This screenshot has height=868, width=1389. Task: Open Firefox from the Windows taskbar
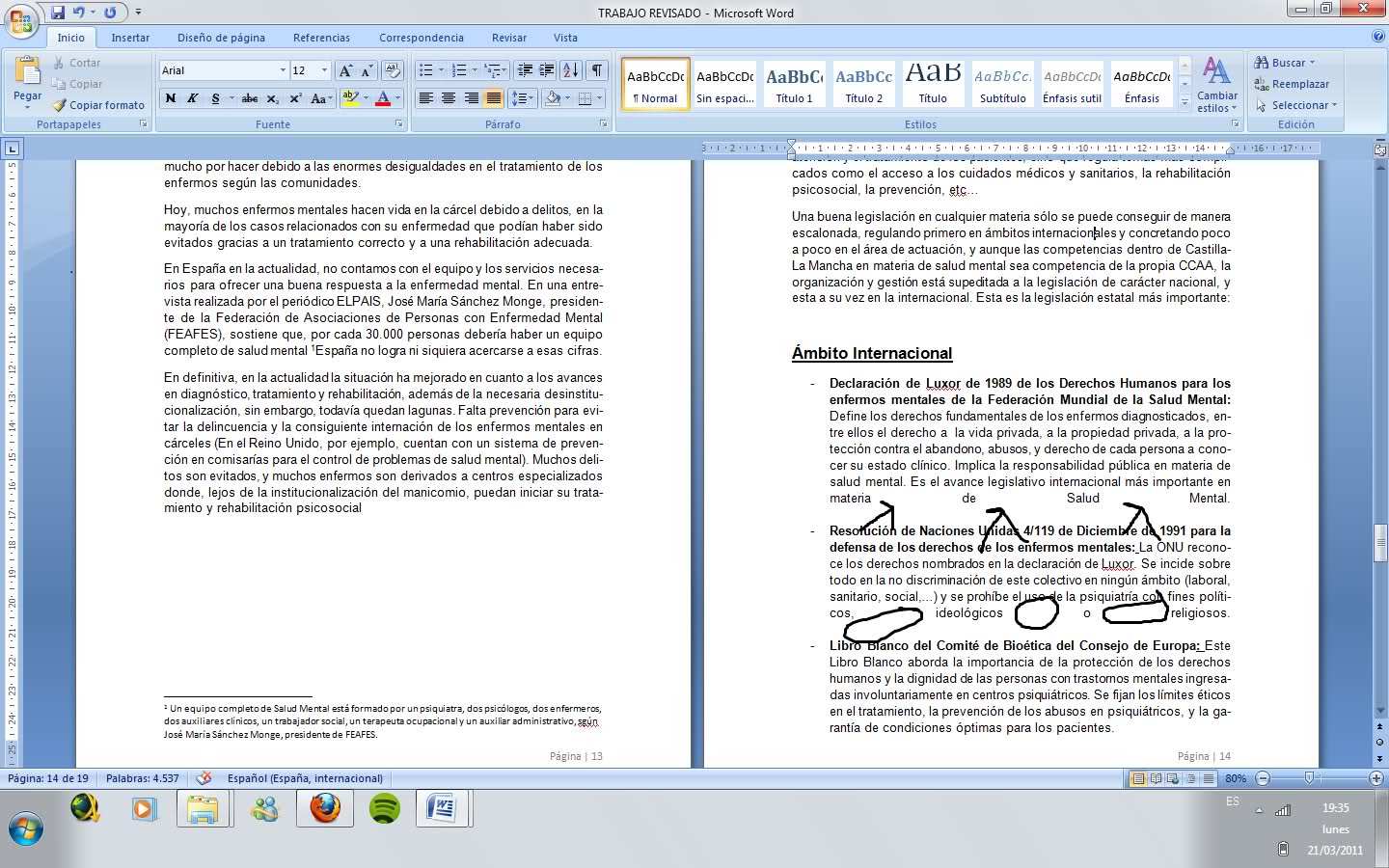point(325,808)
